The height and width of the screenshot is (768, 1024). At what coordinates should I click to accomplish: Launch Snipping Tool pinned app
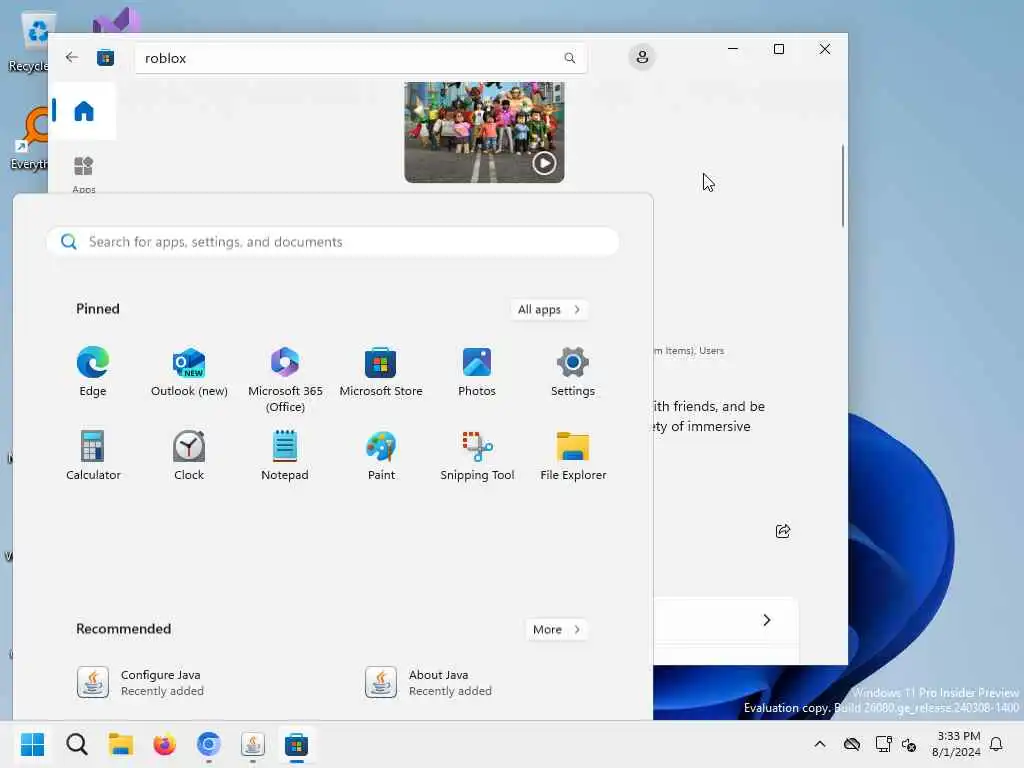point(477,455)
